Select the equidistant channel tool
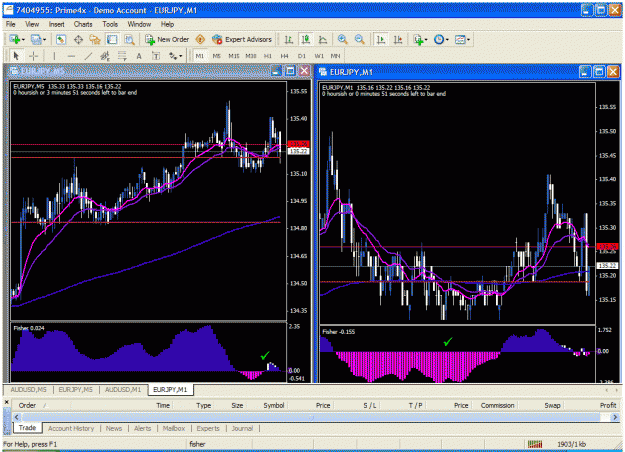625x452 pixels. [105, 56]
